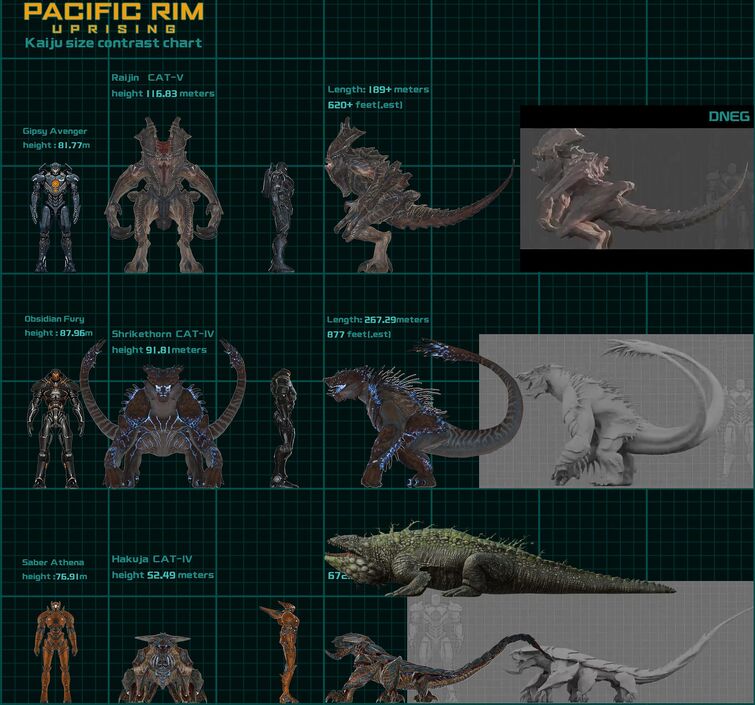
Task: Open the gray Shrikethorn sculpt render
Action: point(616,411)
